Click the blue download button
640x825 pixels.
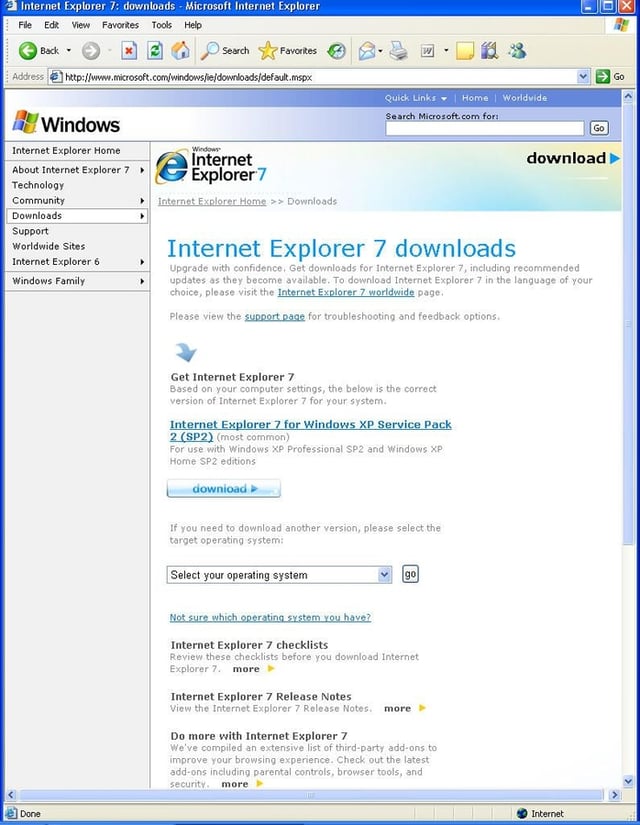coord(224,489)
